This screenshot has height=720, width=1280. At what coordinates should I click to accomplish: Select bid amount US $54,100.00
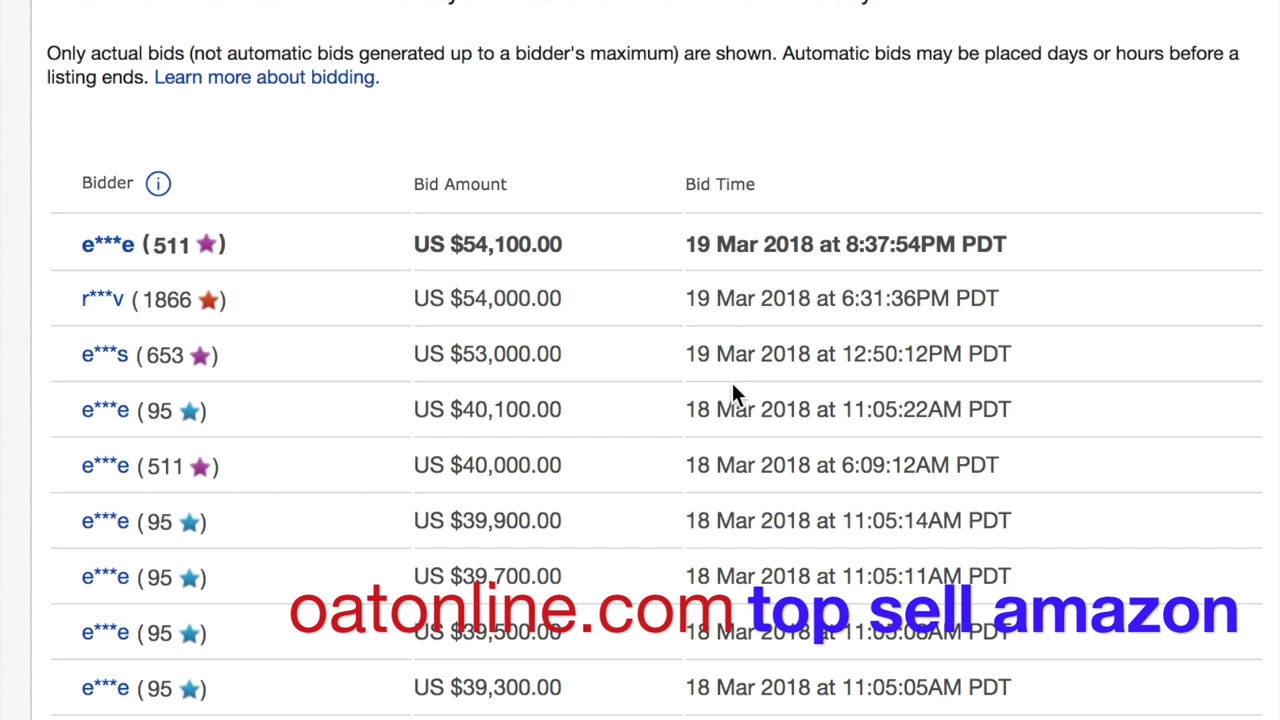tap(488, 244)
